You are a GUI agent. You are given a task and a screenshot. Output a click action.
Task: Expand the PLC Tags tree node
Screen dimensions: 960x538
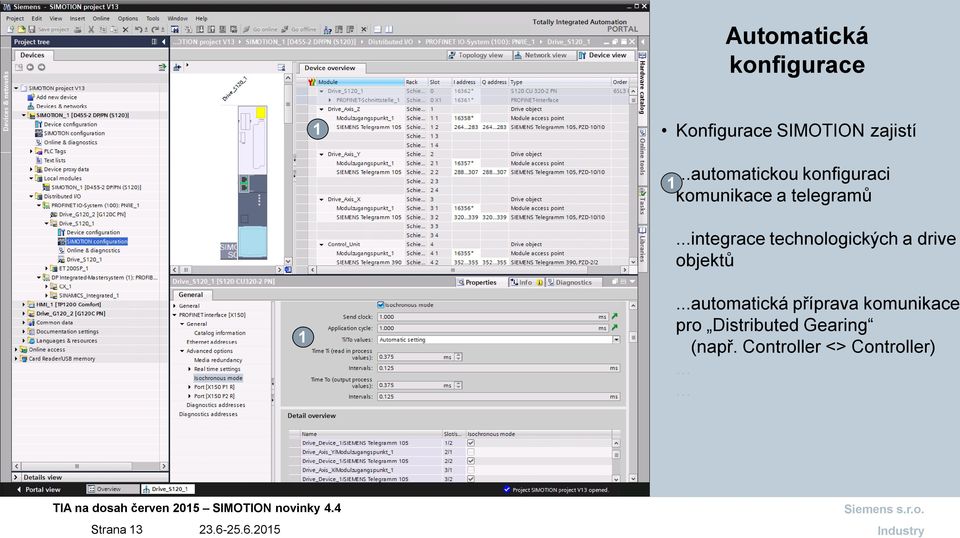[x=32, y=151]
